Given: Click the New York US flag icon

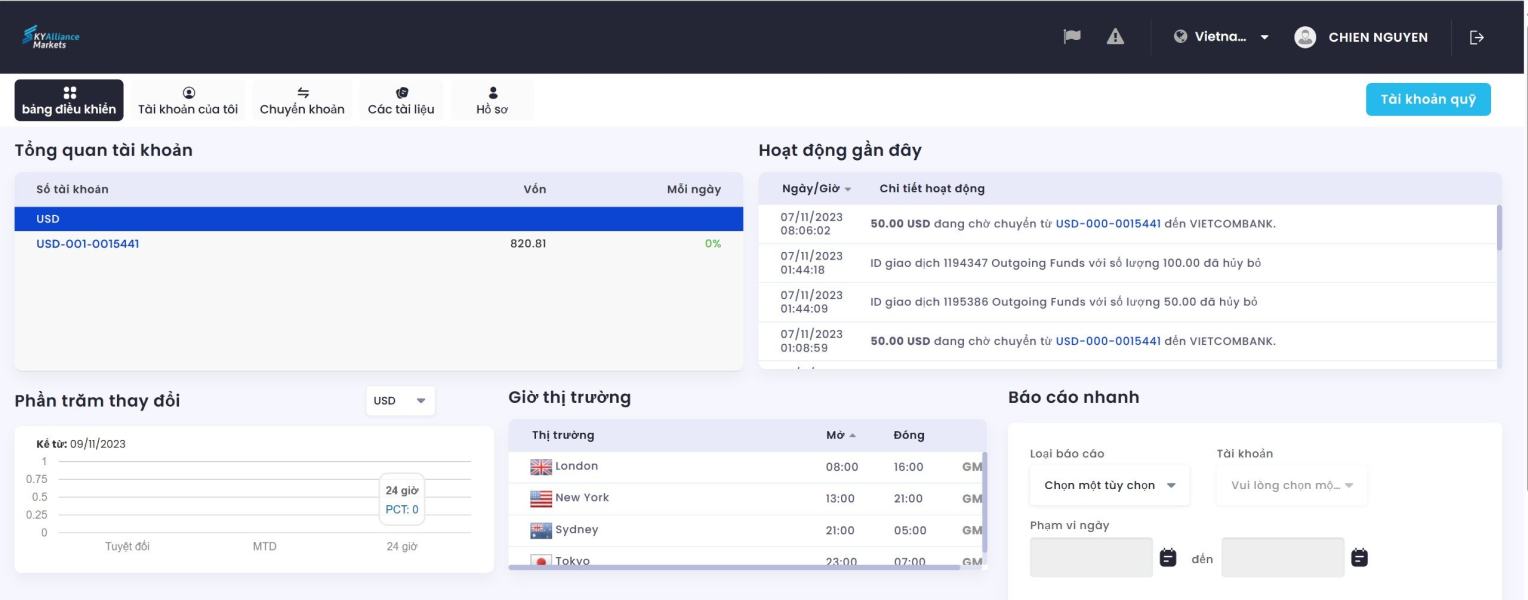Looking at the screenshot, I should [x=541, y=499].
